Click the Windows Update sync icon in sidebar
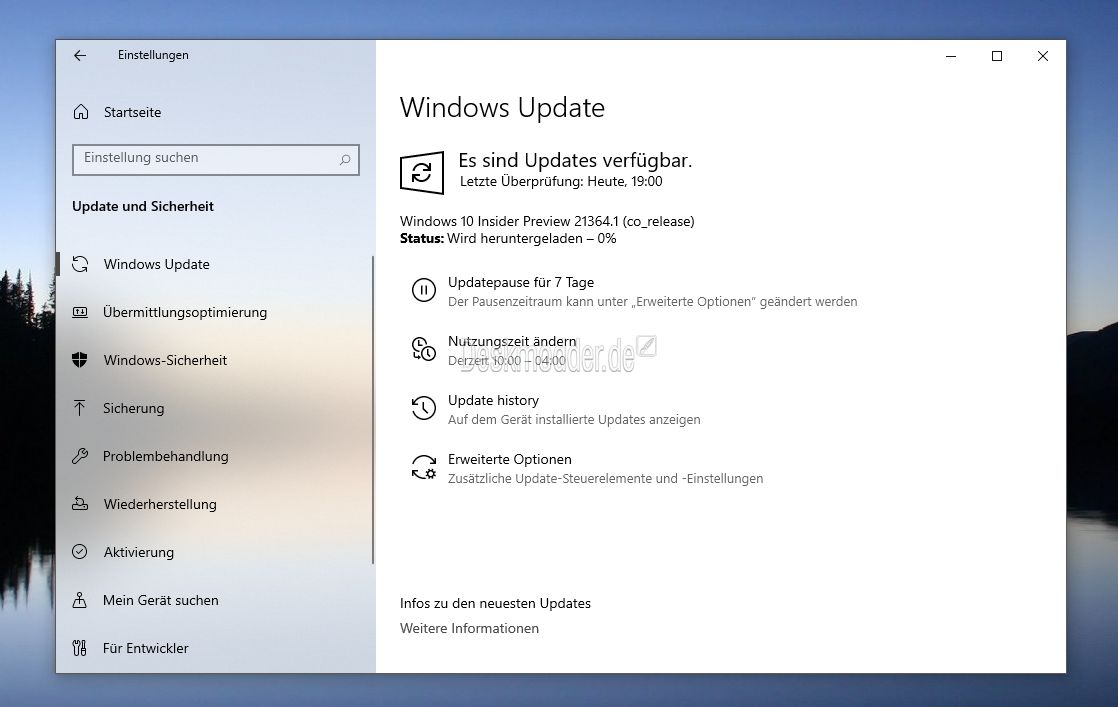1118x707 pixels. coord(80,264)
